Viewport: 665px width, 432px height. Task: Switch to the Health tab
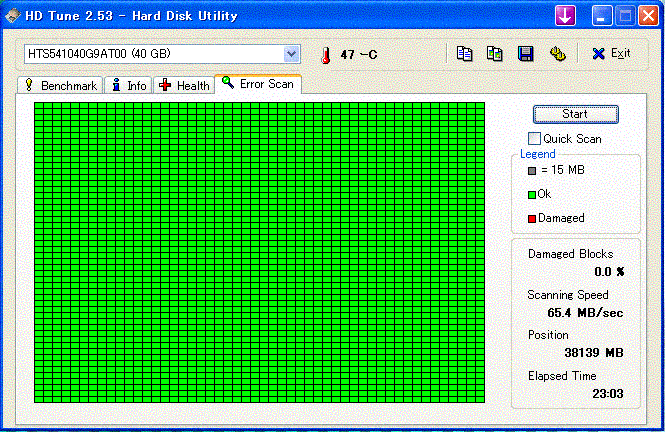184,86
